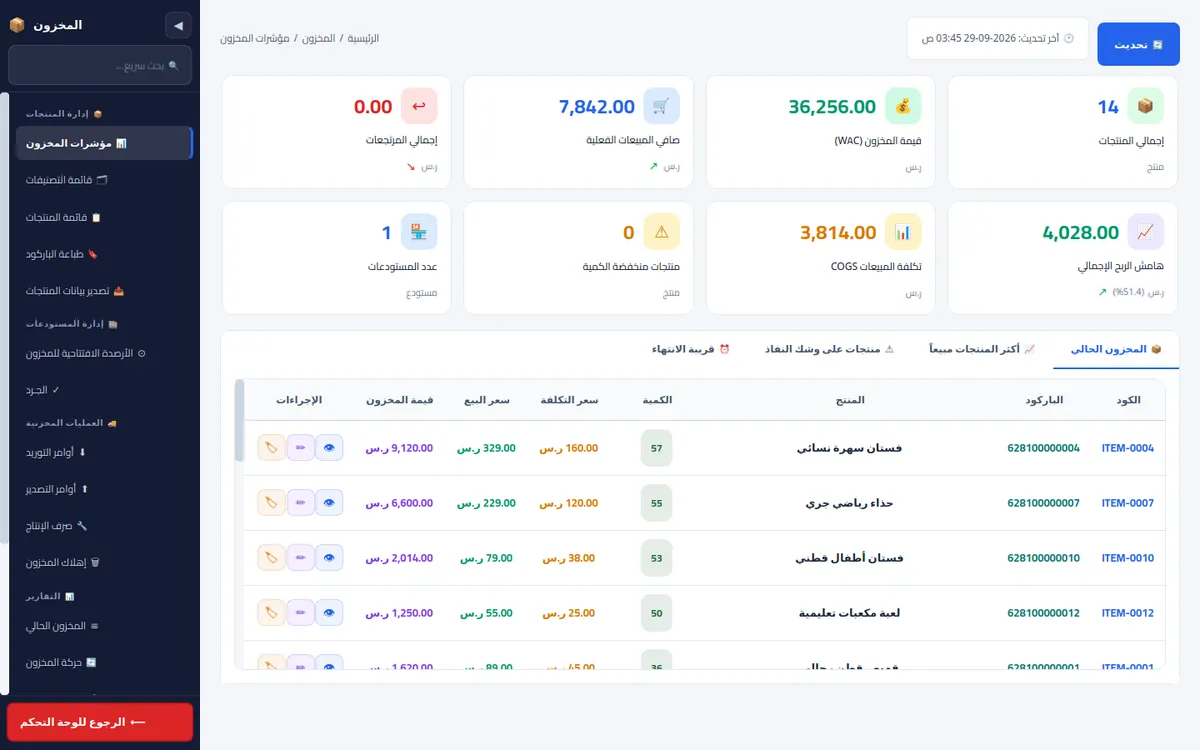Image resolution: width=1200 pixels, height=750 pixels.
Task: Open the المخزون الحالي tab
Action: pyautogui.click(x=1115, y=349)
